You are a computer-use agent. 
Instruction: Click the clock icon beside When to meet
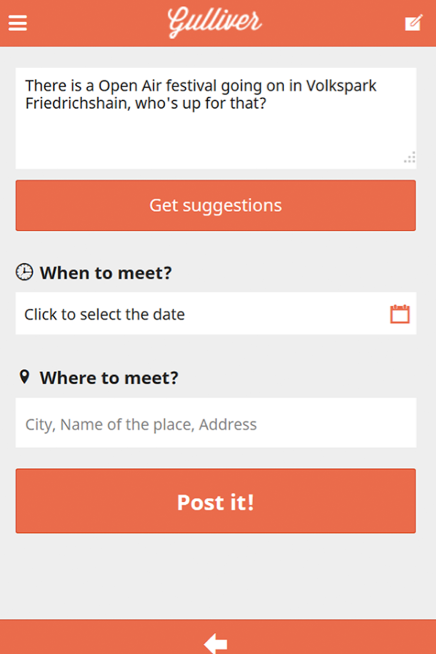pyautogui.click(x=25, y=272)
